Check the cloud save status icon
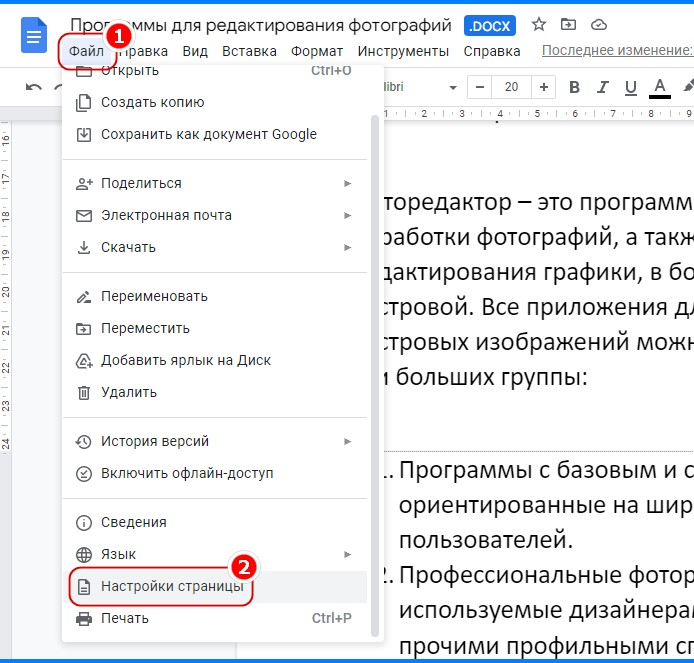 (x=599, y=24)
